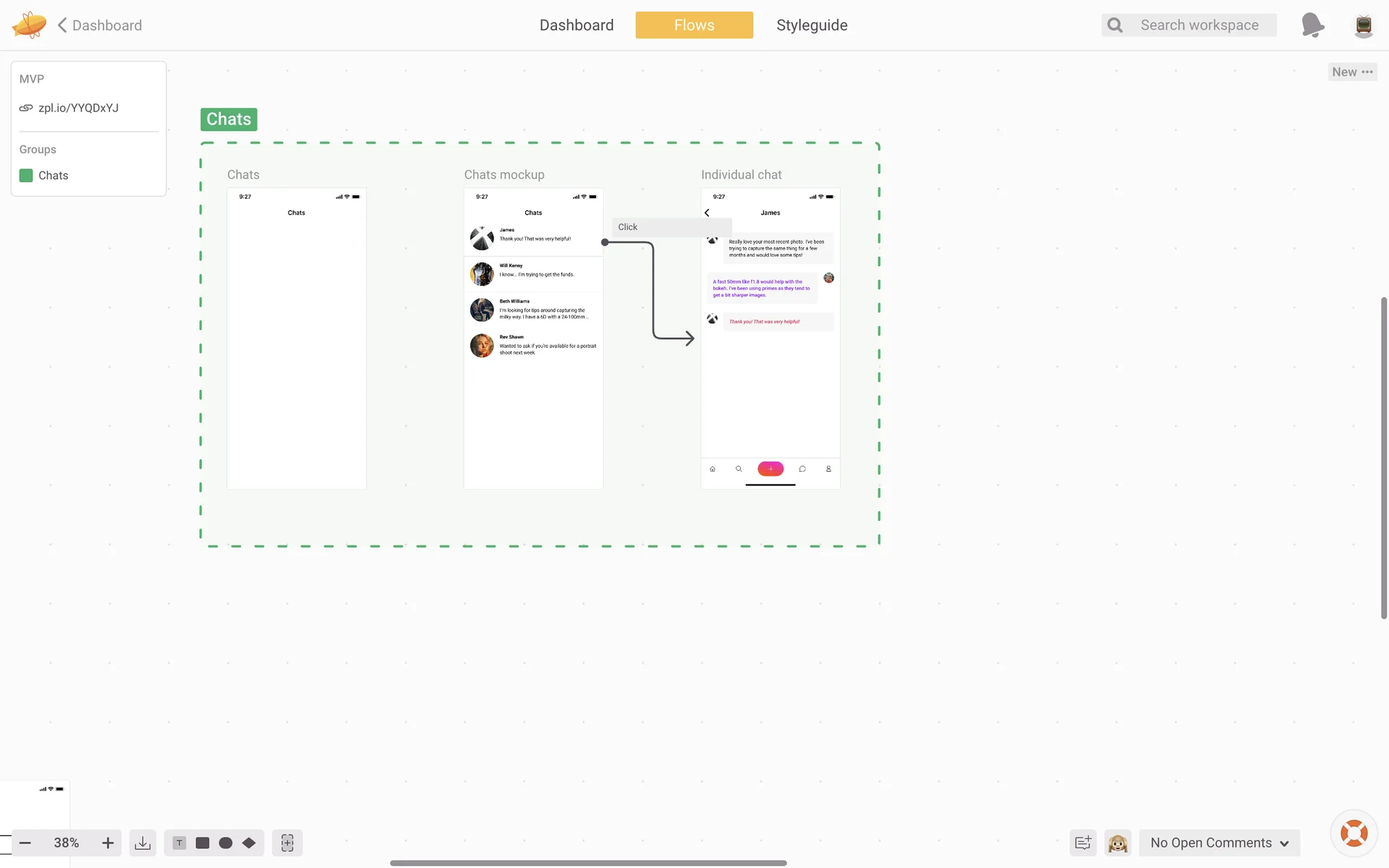The width and height of the screenshot is (1389, 868).
Task: Select the Chats mockup screen thumbnail
Action: click(533, 405)
